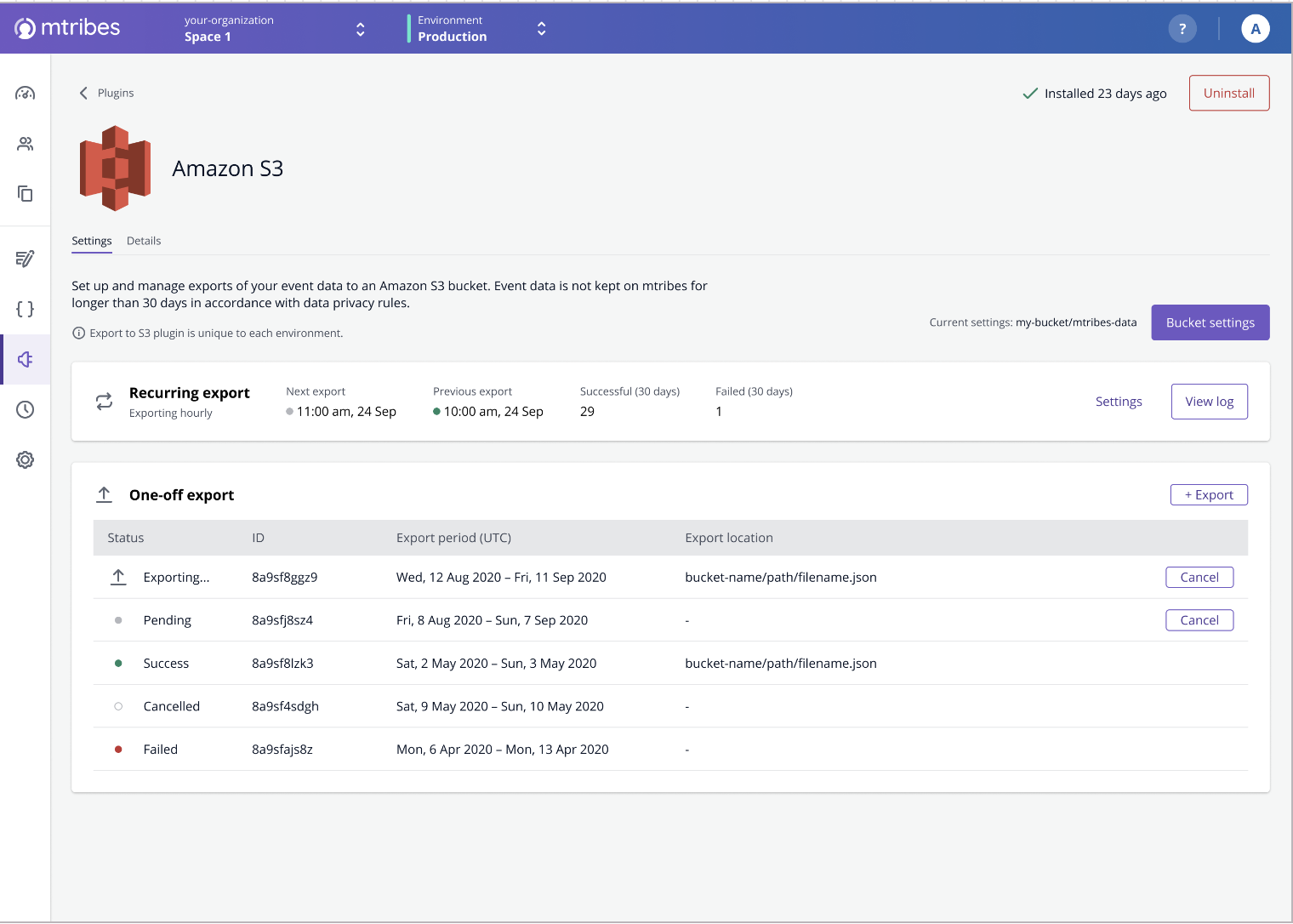
Task: Click the one-off export upload icon
Action: point(104,495)
